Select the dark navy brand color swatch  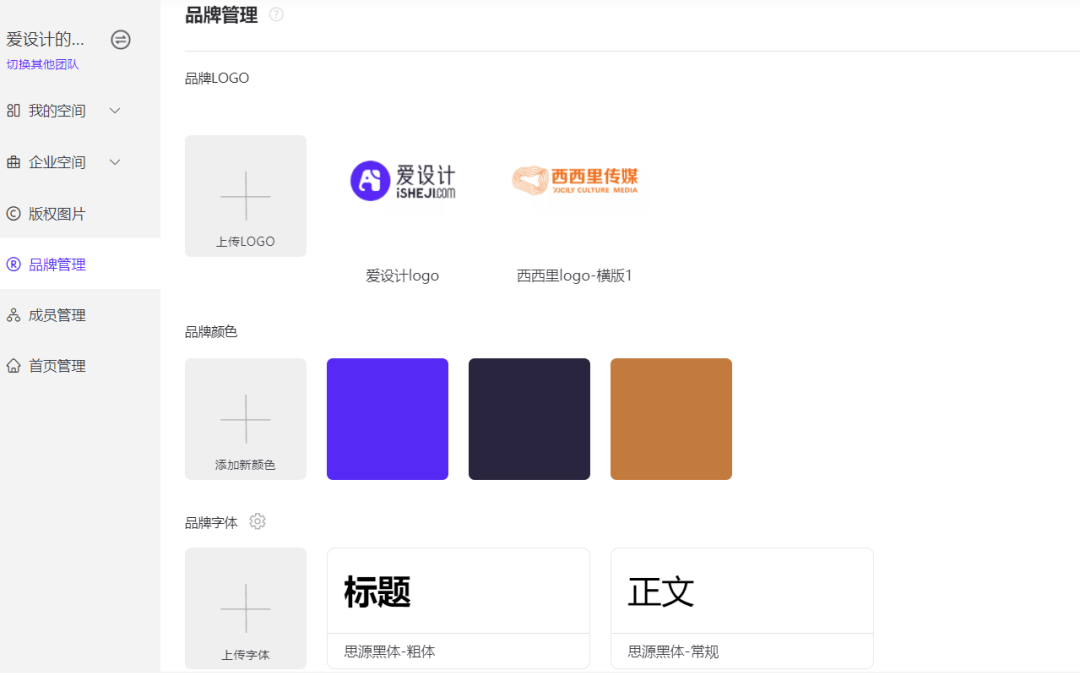(529, 419)
